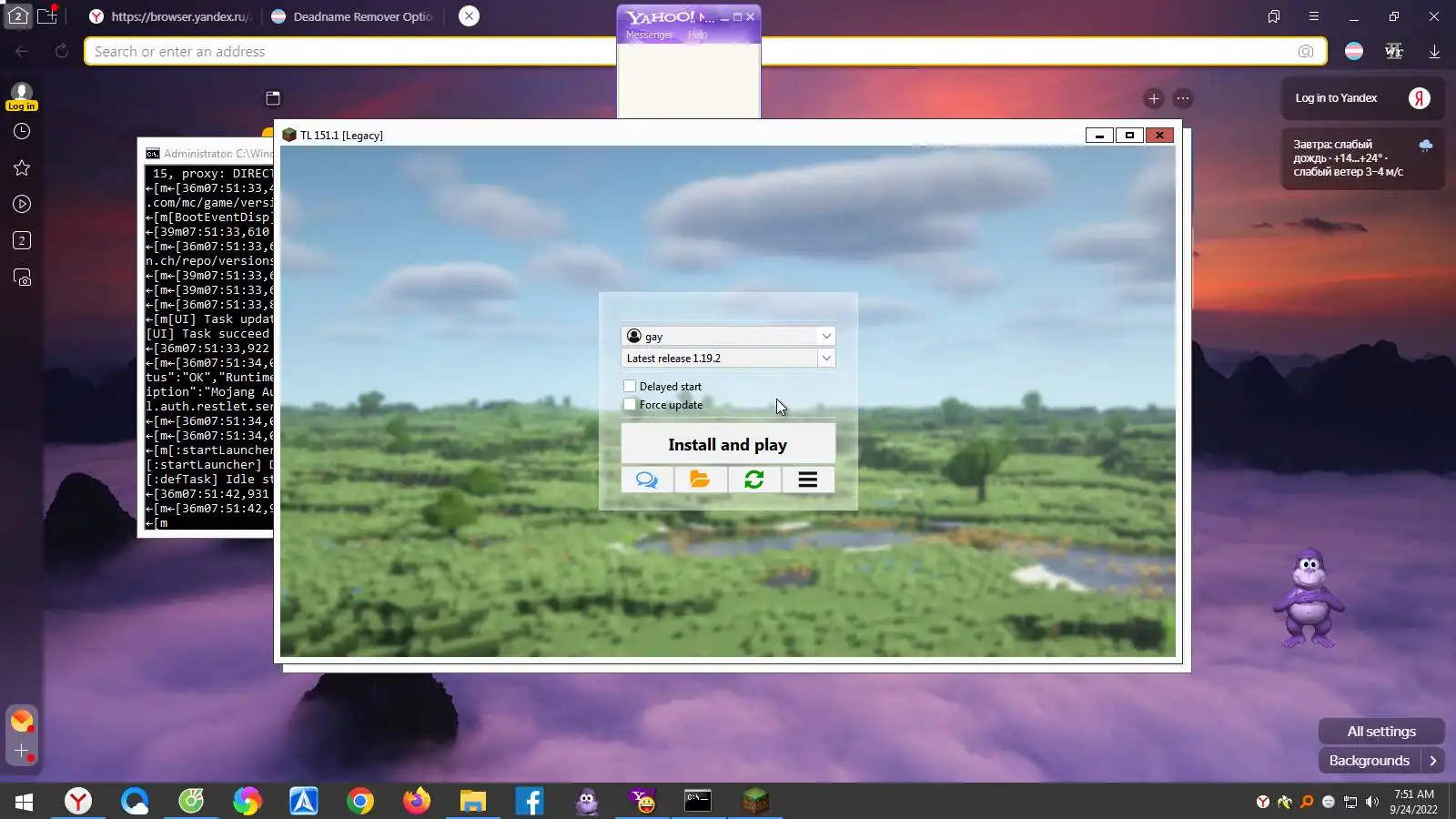Screen dimensions: 1456x819
Task: Open Messenger menu in Yahoo window
Action: click(x=649, y=35)
